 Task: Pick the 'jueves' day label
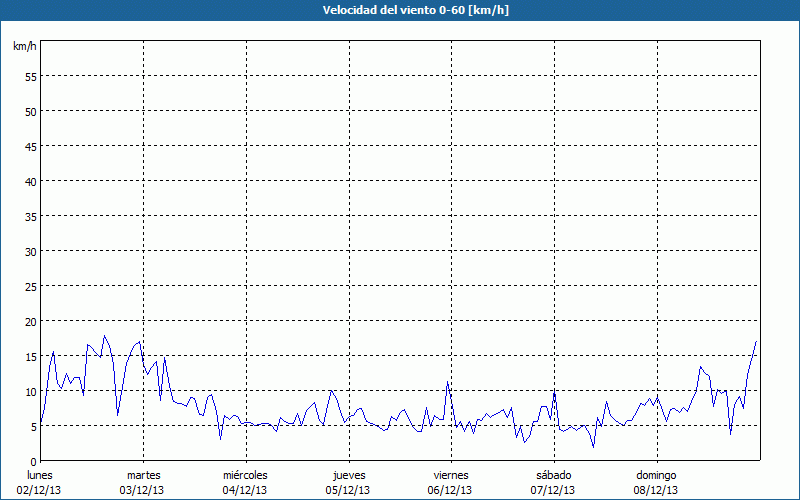tap(349, 475)
